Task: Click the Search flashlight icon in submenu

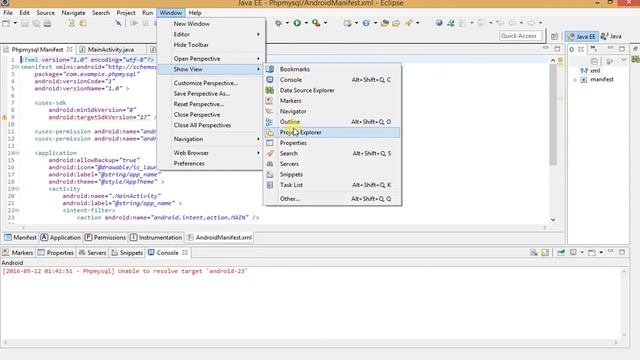Action: 270,153
